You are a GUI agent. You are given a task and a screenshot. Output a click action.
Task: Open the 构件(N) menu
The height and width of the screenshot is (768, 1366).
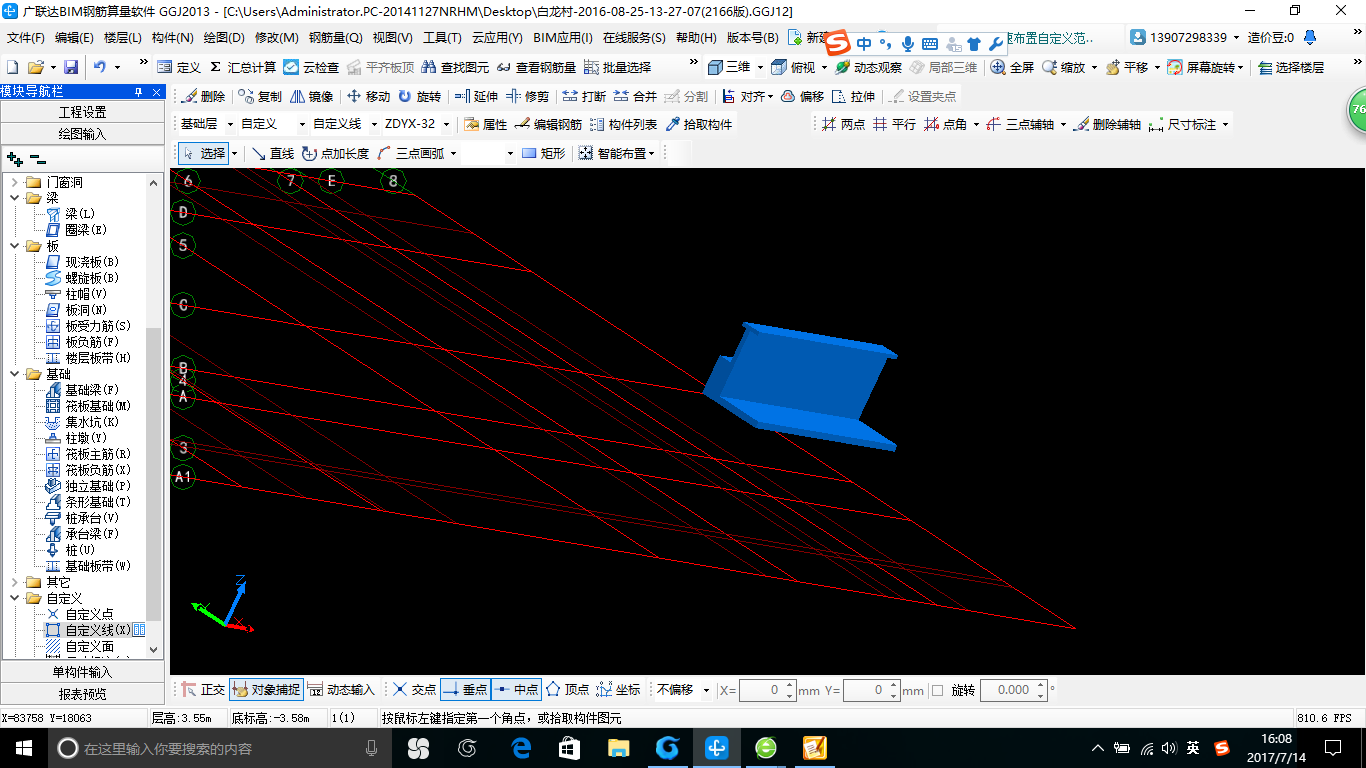click(x=173, y=38)
